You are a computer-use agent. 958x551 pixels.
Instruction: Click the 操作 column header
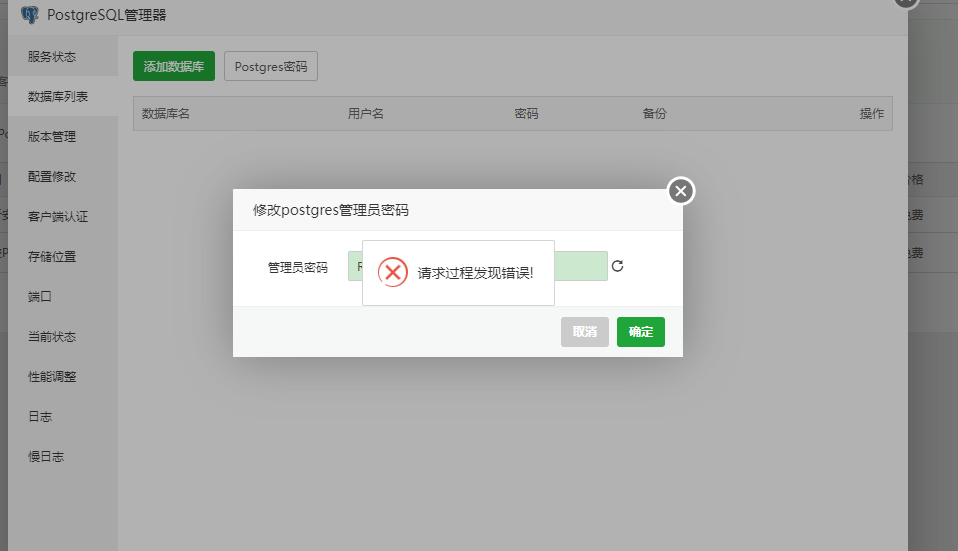point(872,114)
